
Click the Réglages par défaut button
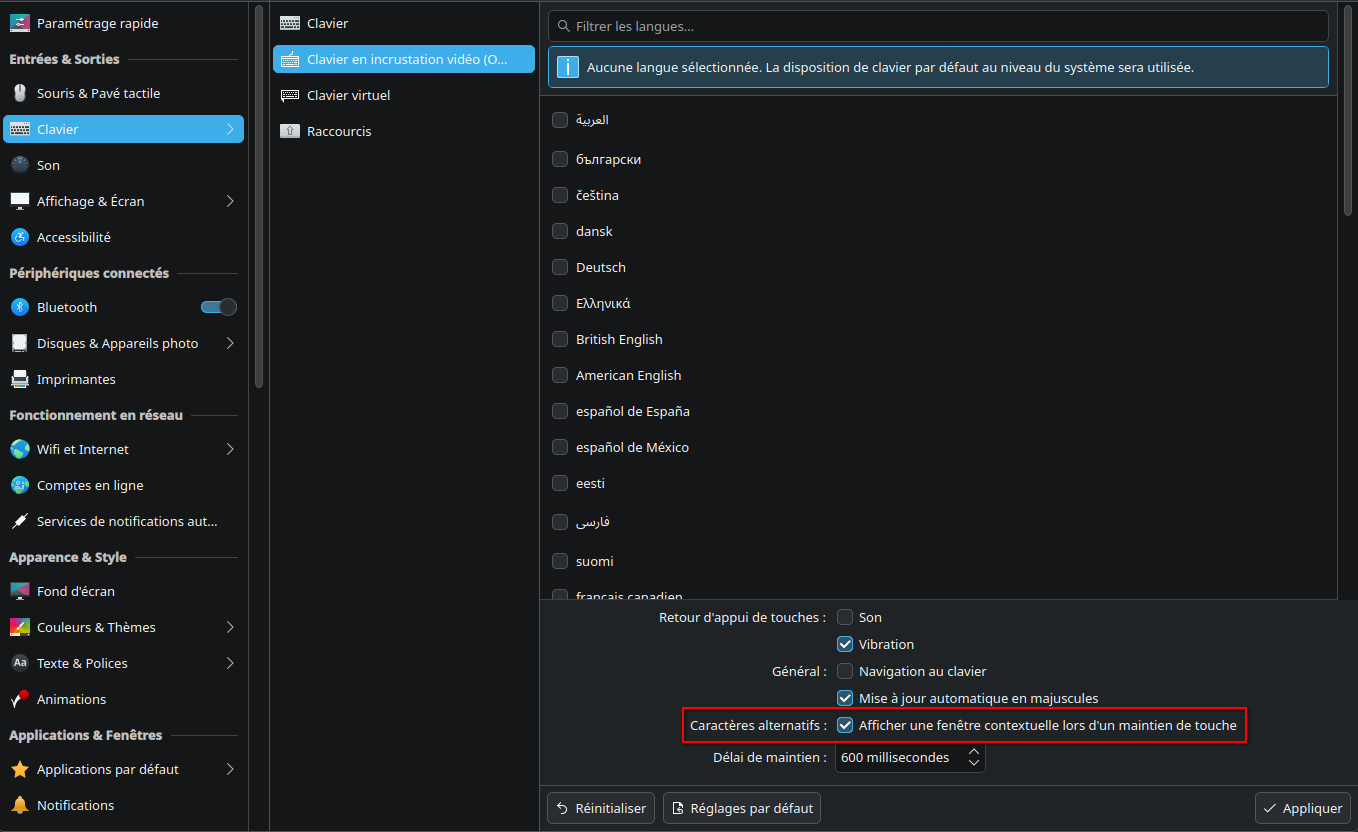[742, 808]
